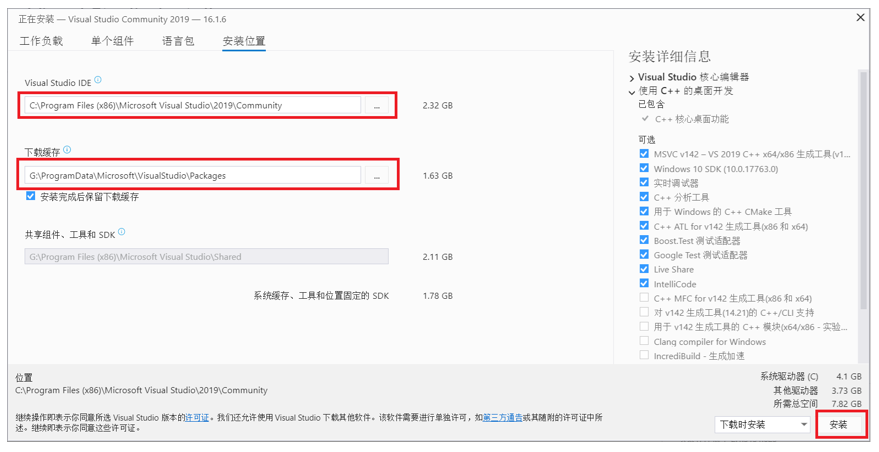Enable IncrediBuild - 生成加速
Screen dimensions: 879x452
click(x=644, y=356)
